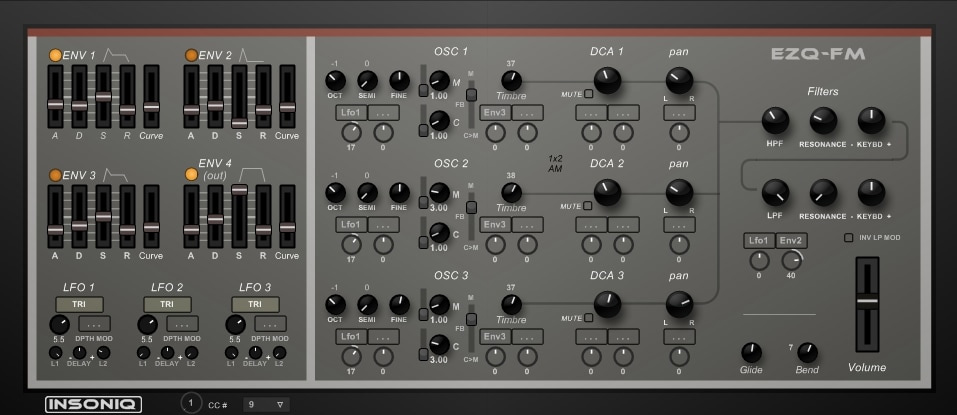Viewport: 957px width, 415px height.
Task: Click the OSC 3 OCT knob
Action: click(335, 305)
